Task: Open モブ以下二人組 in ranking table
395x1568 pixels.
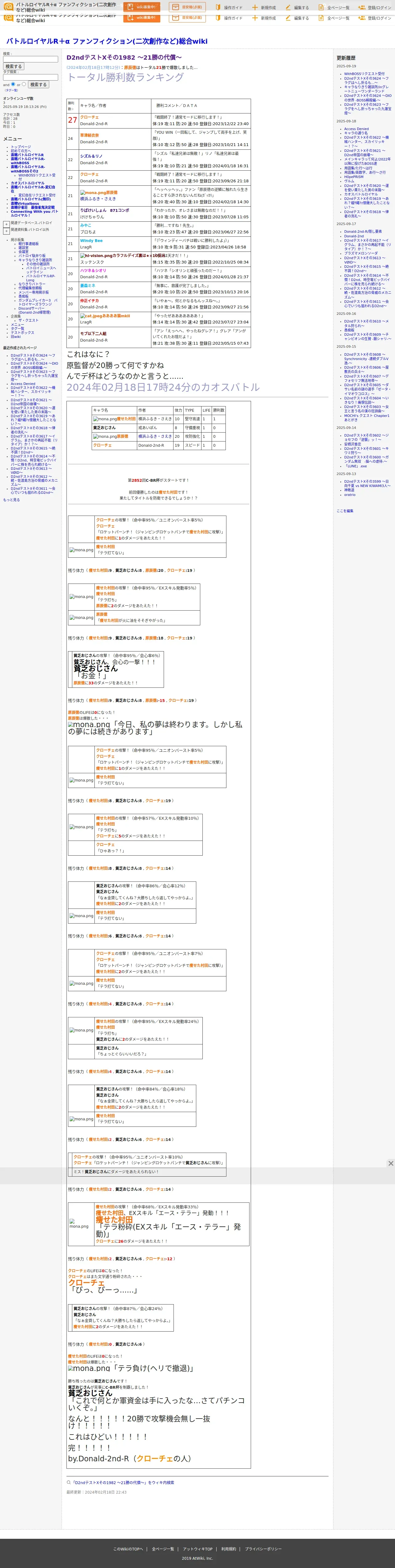Action: (93, 334)
